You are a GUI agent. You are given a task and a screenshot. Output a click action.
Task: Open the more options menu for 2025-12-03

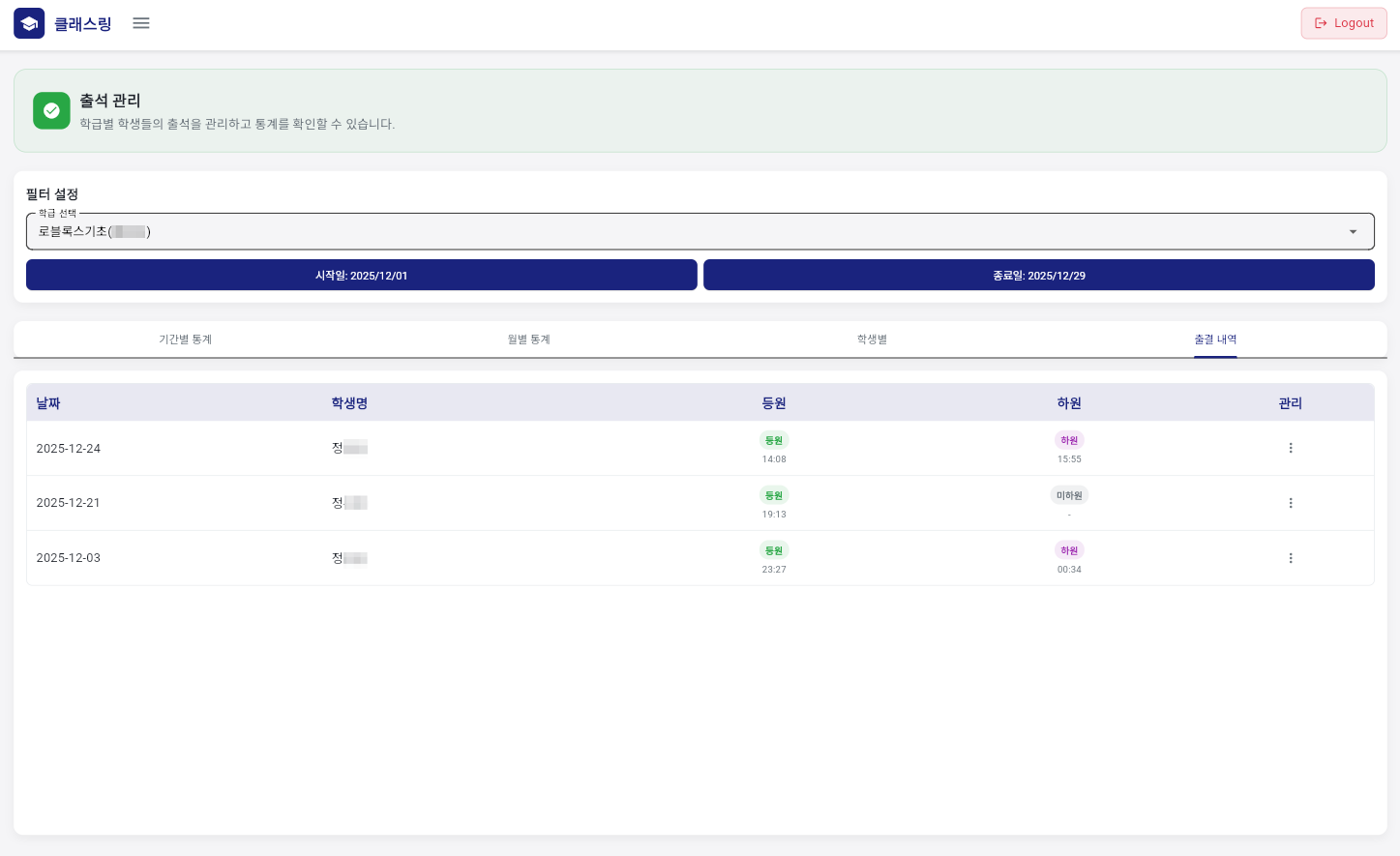pyautogui.click(x=1290, y=558)
